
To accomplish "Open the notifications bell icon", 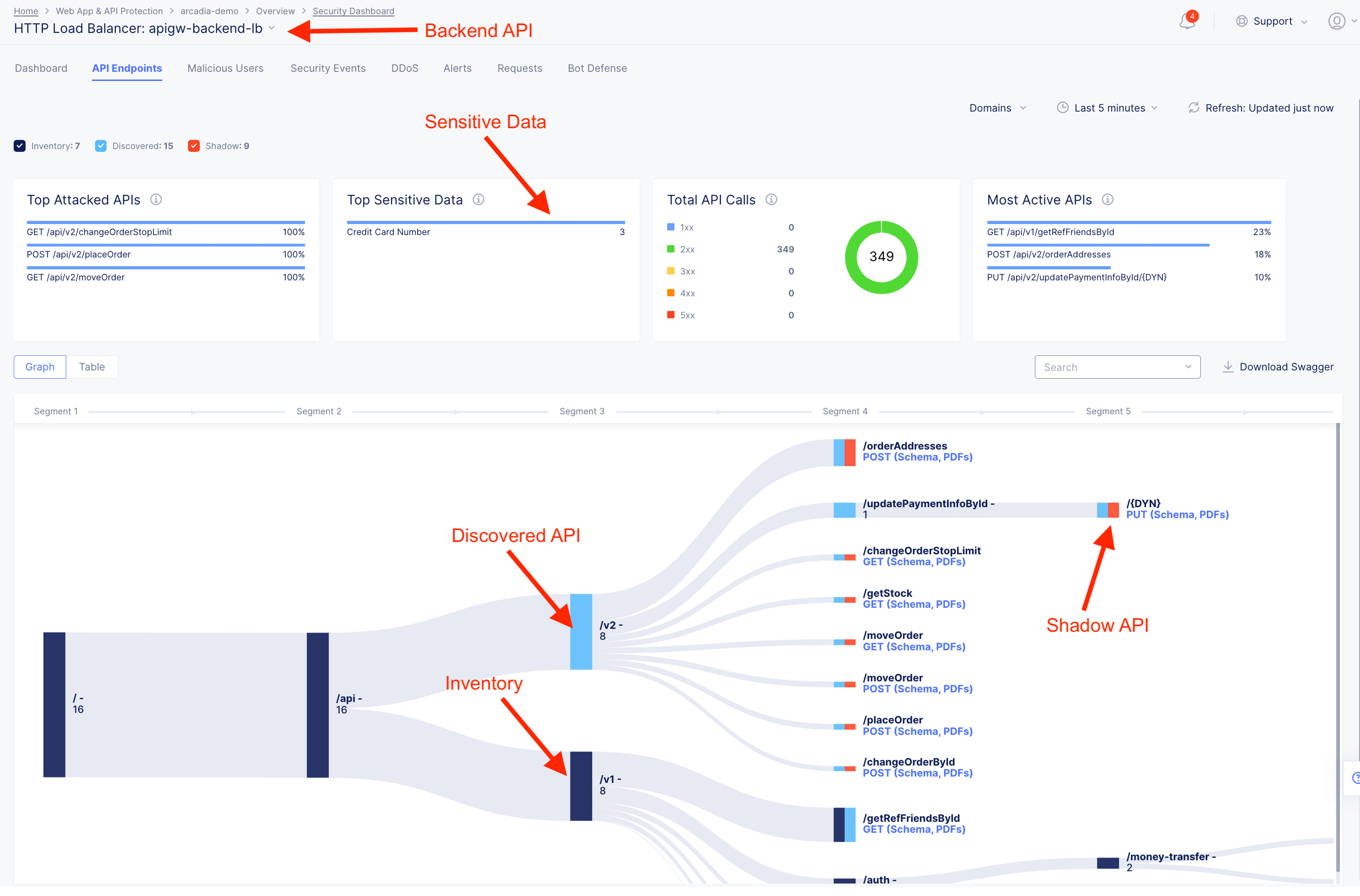I will point(1186,21).
